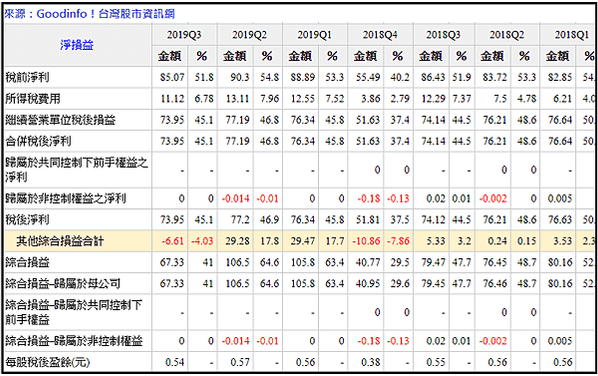Click the red -10.86 value
The width and height of the screenshot is (598, 376).
pos(366,241)
